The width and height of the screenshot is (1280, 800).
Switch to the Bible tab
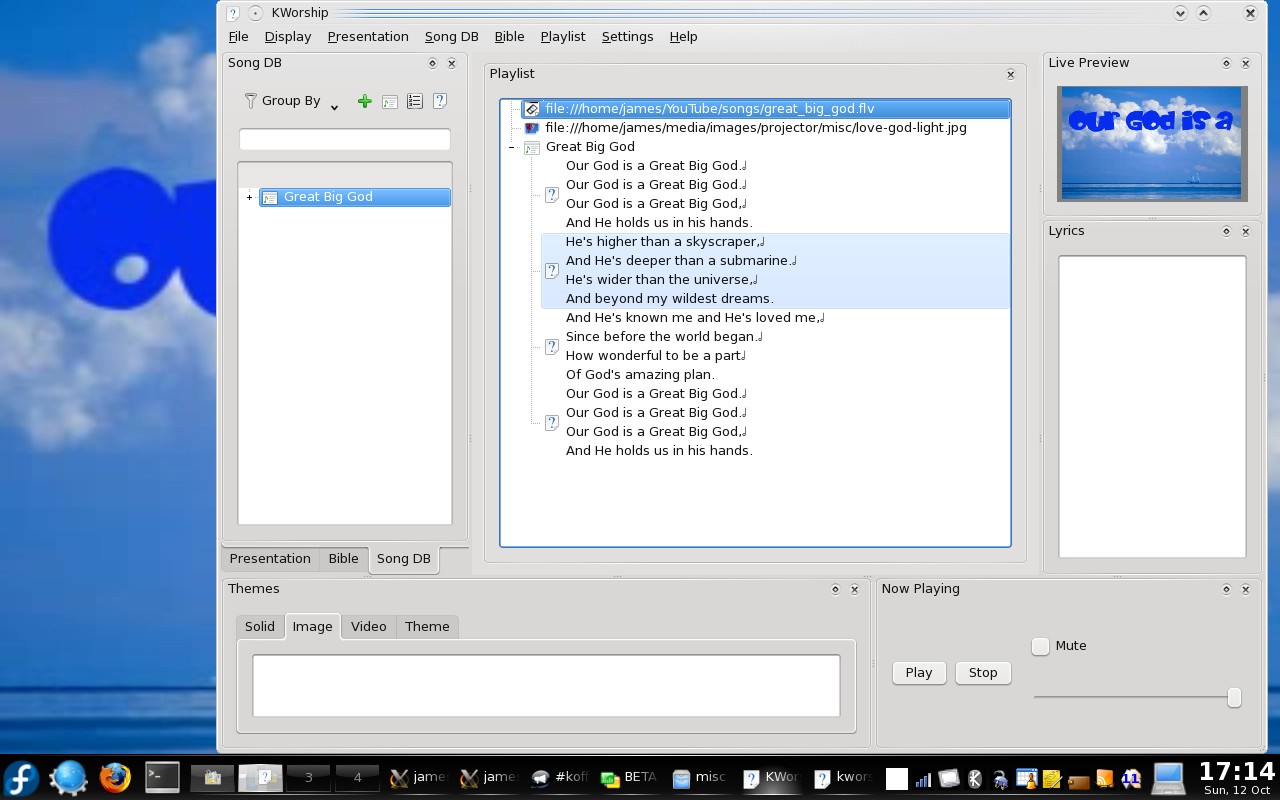tap(343, 559)
